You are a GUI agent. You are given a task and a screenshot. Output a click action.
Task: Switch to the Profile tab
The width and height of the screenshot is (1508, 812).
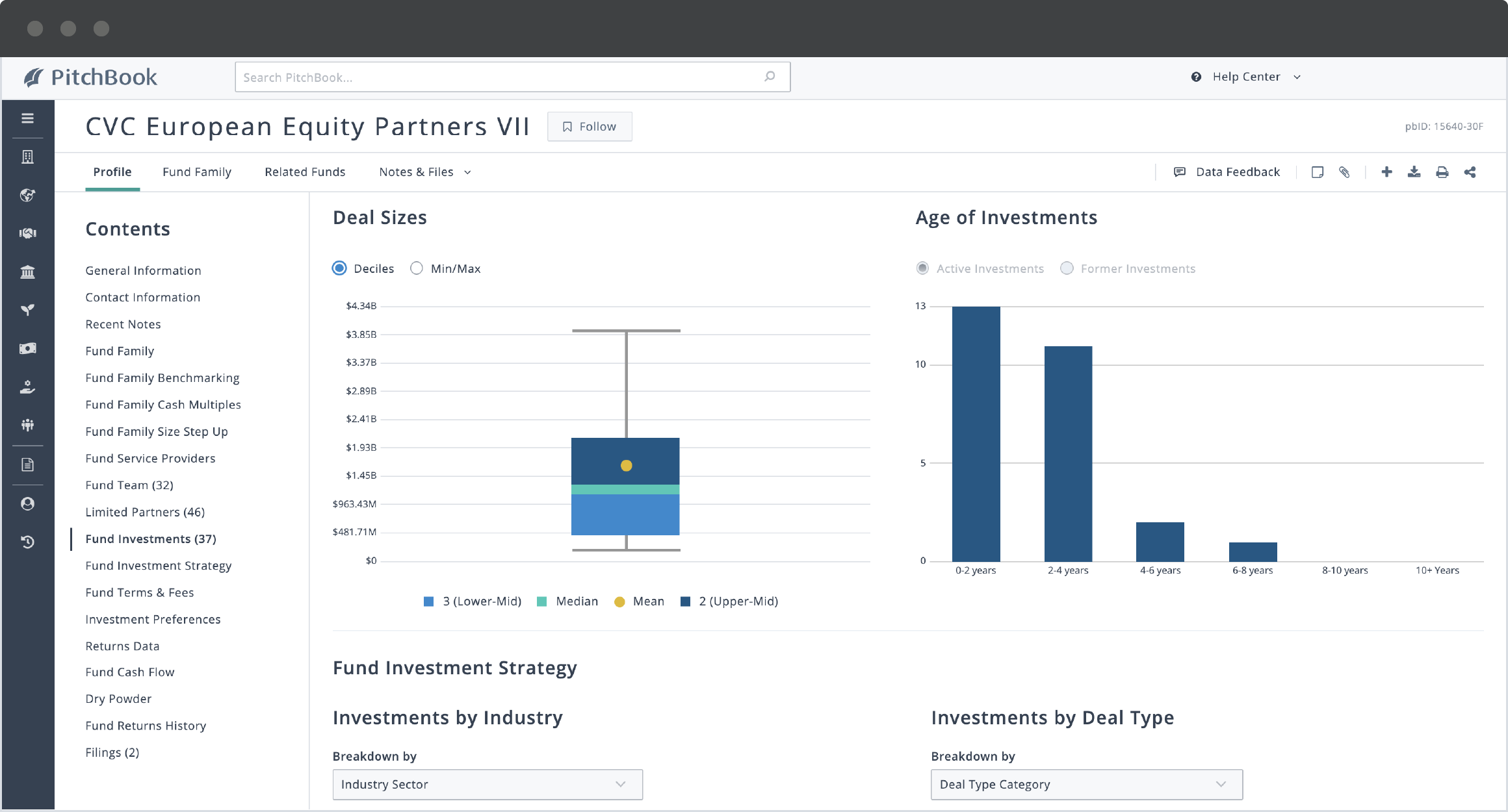click(112, 172)
